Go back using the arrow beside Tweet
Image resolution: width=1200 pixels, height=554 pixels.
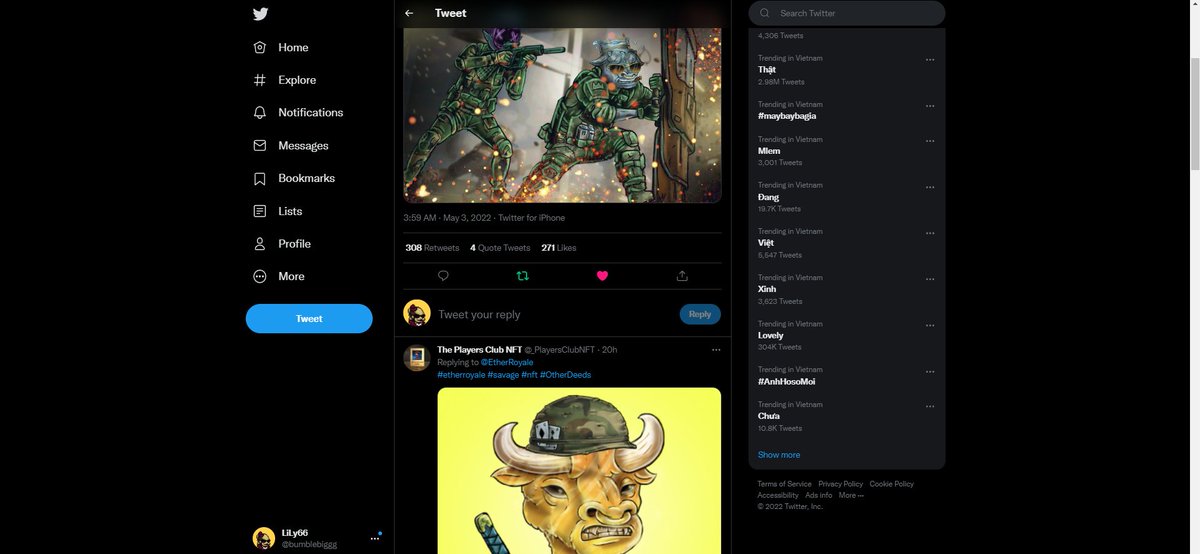409,13
